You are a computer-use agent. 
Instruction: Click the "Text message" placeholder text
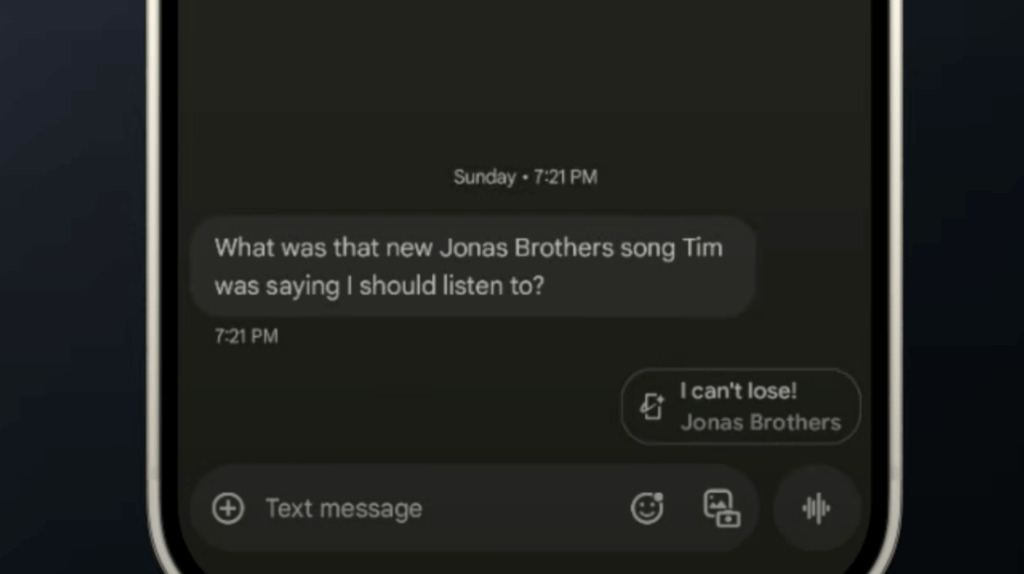pyautogui.click(x=343, y=508)
